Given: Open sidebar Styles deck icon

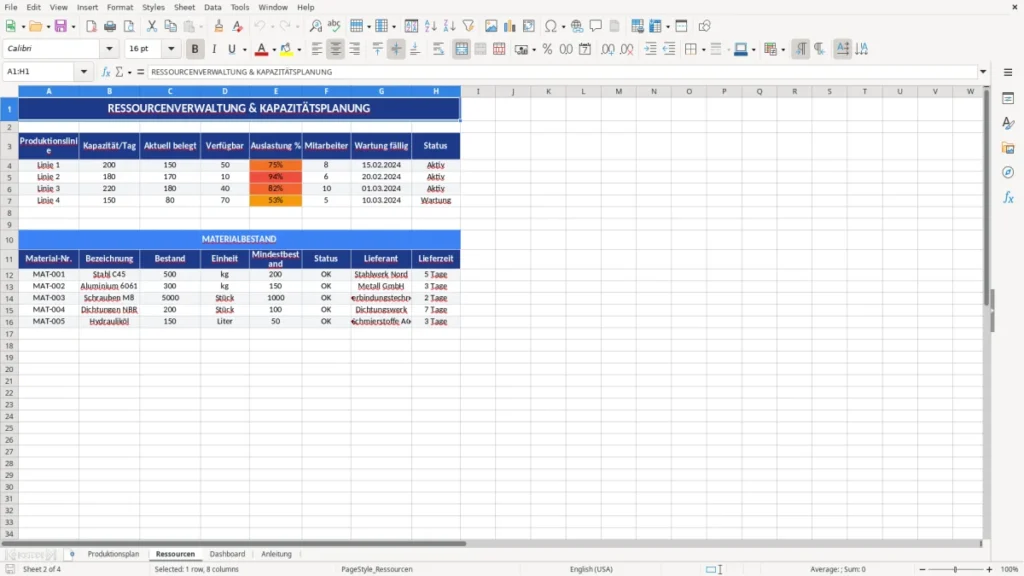Looking at the screenshot, I should [1008, 123].
